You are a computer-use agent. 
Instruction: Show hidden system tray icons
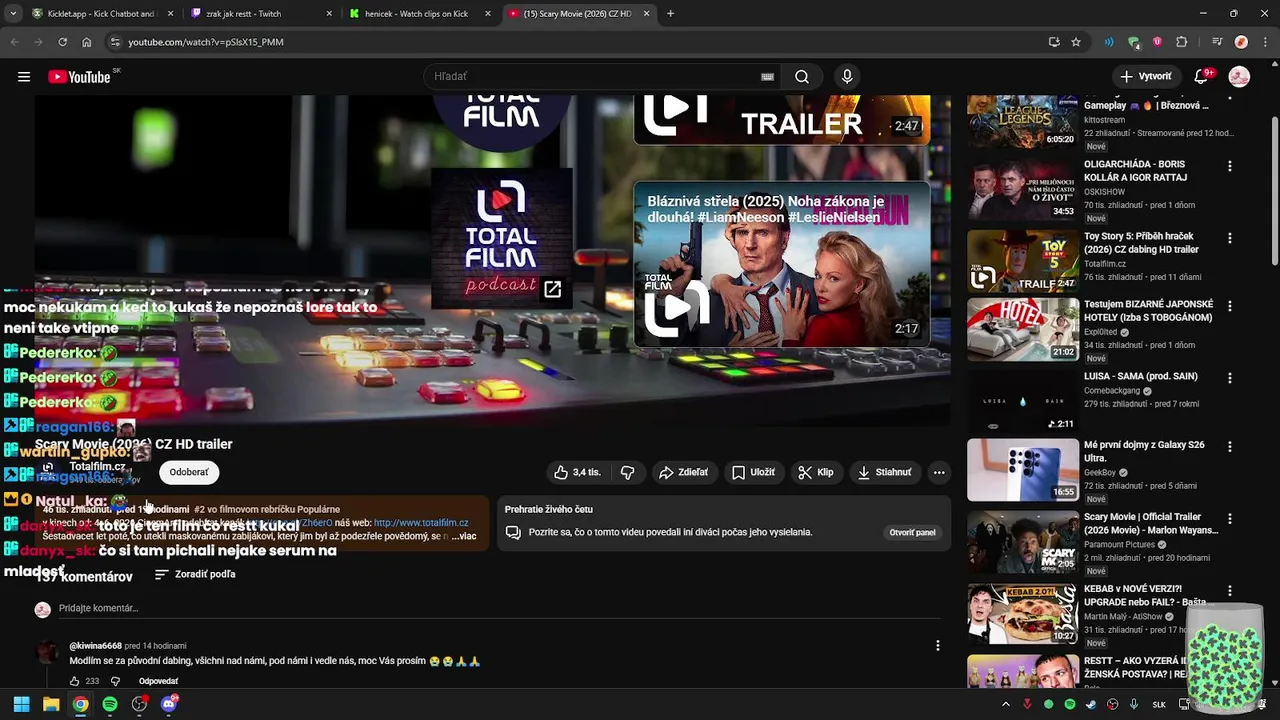tap(1005, 704)
